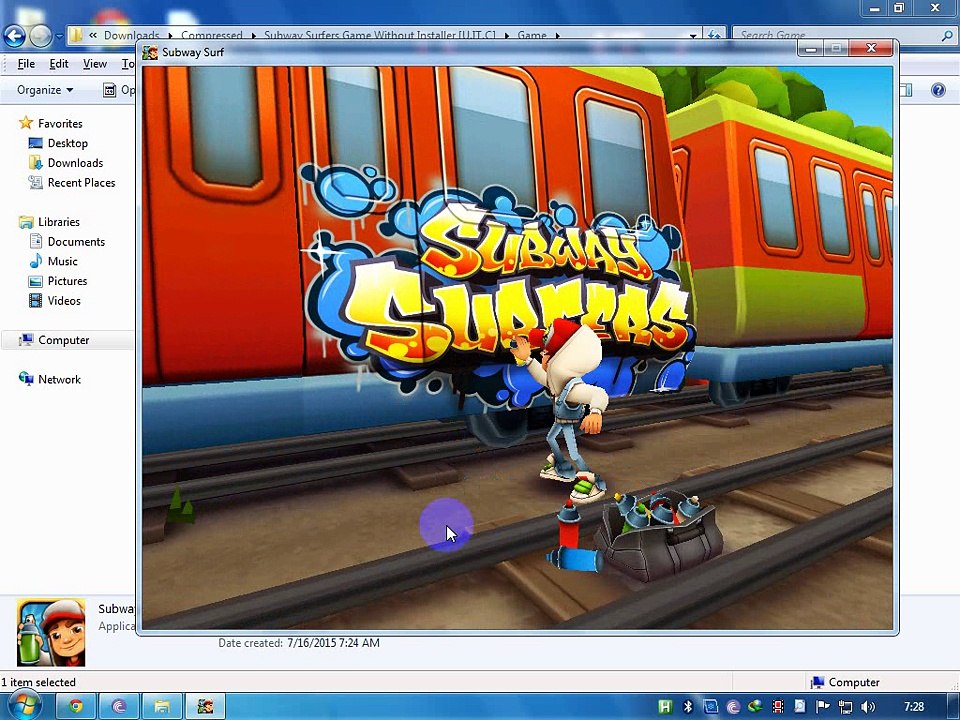The image size is (960, 720).
Task: Click the red filmstrip recorder tray icon
Action: pyautogui.click(x=778, y=707)
